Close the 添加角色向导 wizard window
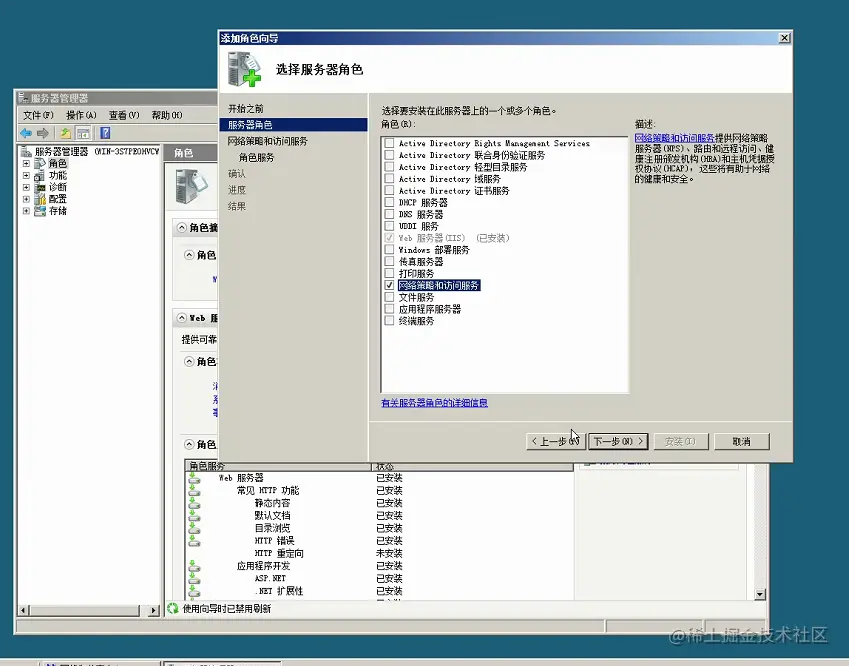Image resolution: width=849 pixels, height=666 pixels. coord(784,38)
